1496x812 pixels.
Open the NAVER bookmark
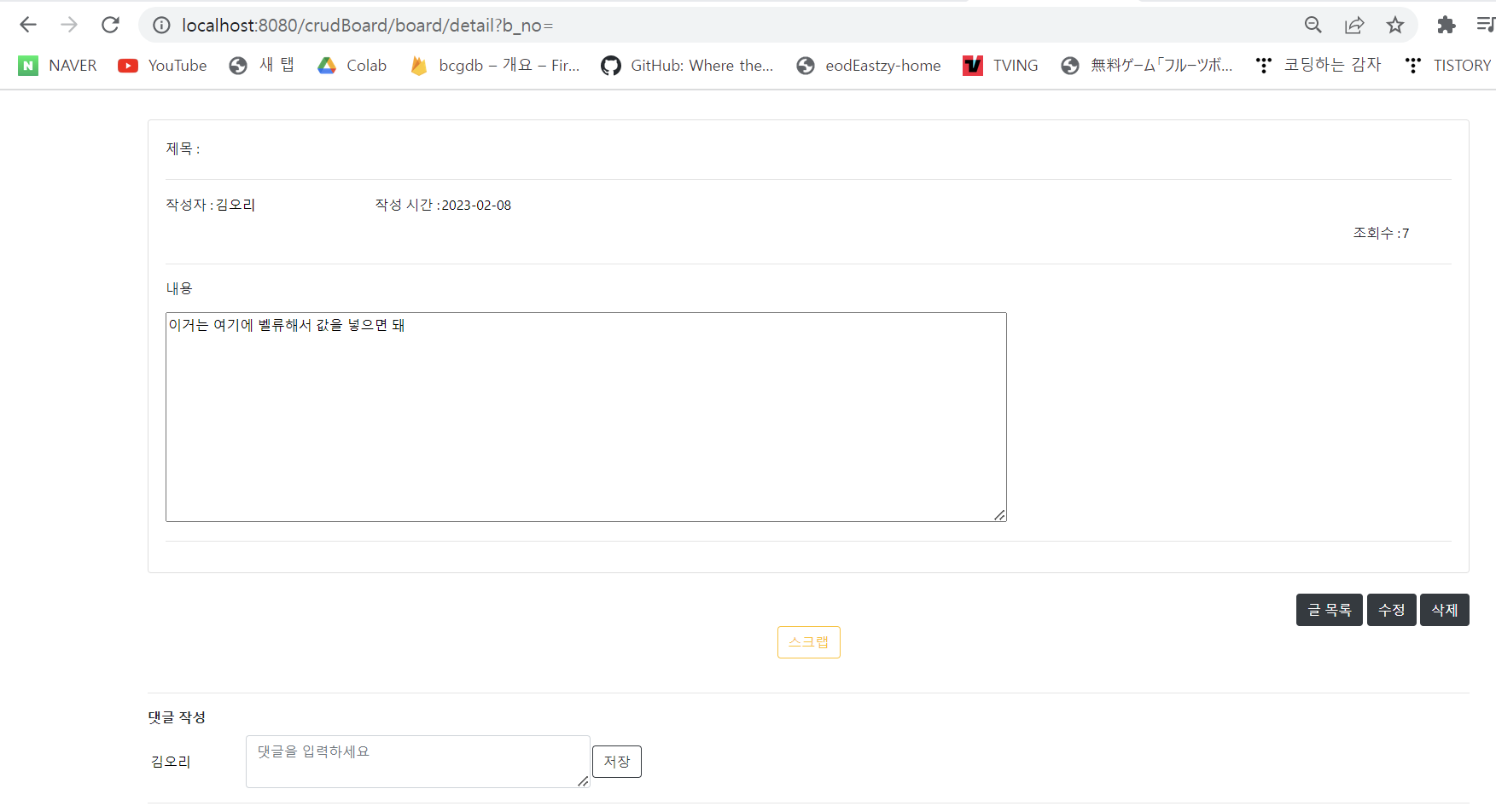[57, 66]
